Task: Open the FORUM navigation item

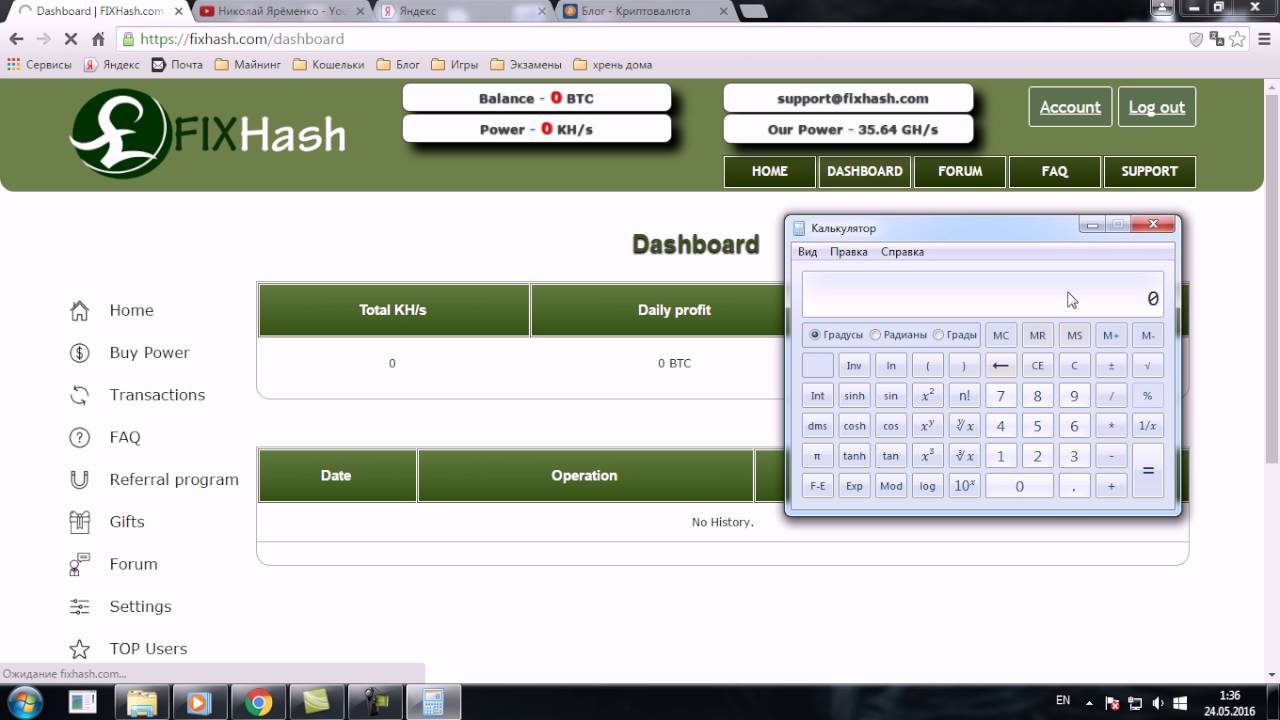Action: pyautogui.click(x=960, y=171)
